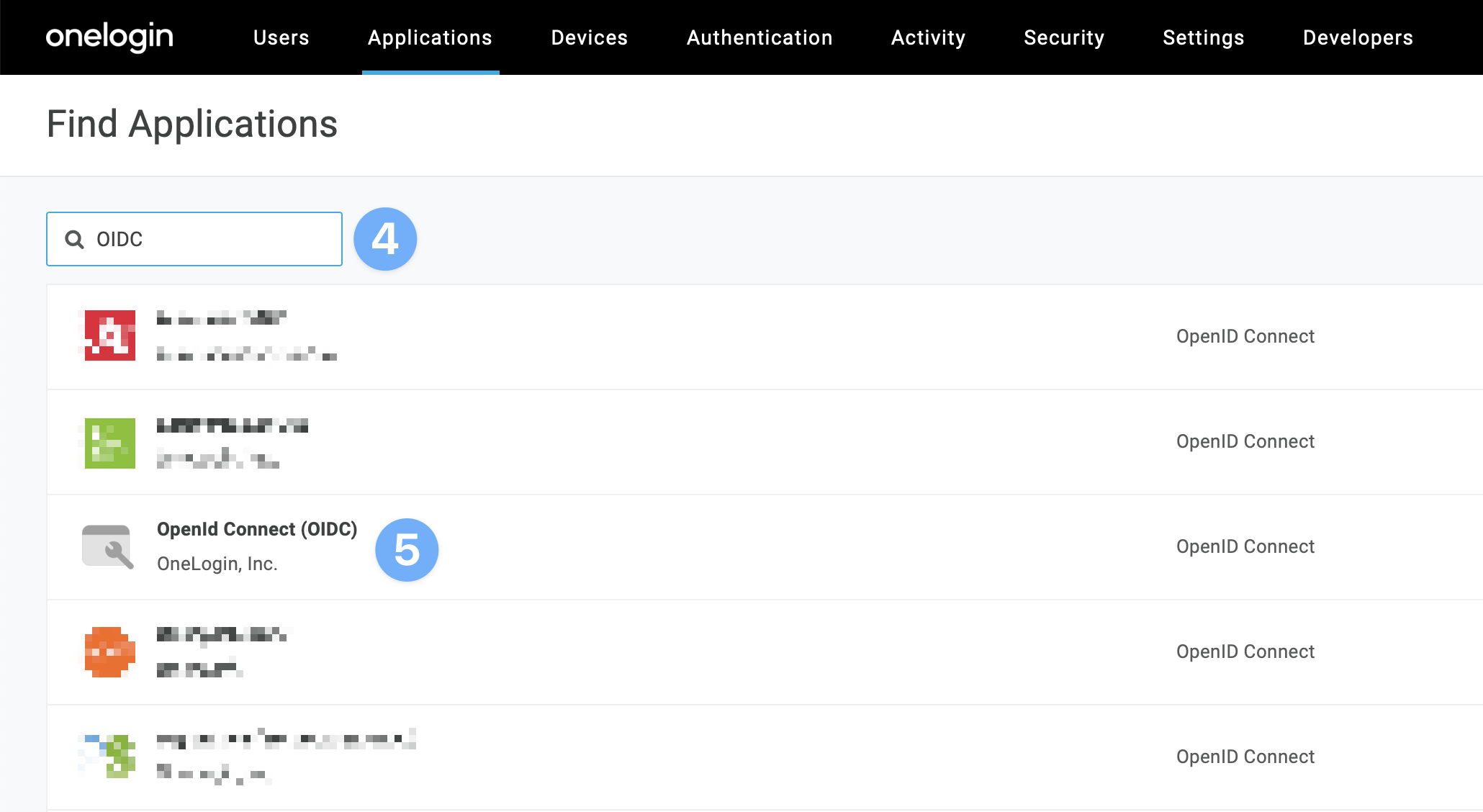Open the Settings menu

[x=1203, y=37]
